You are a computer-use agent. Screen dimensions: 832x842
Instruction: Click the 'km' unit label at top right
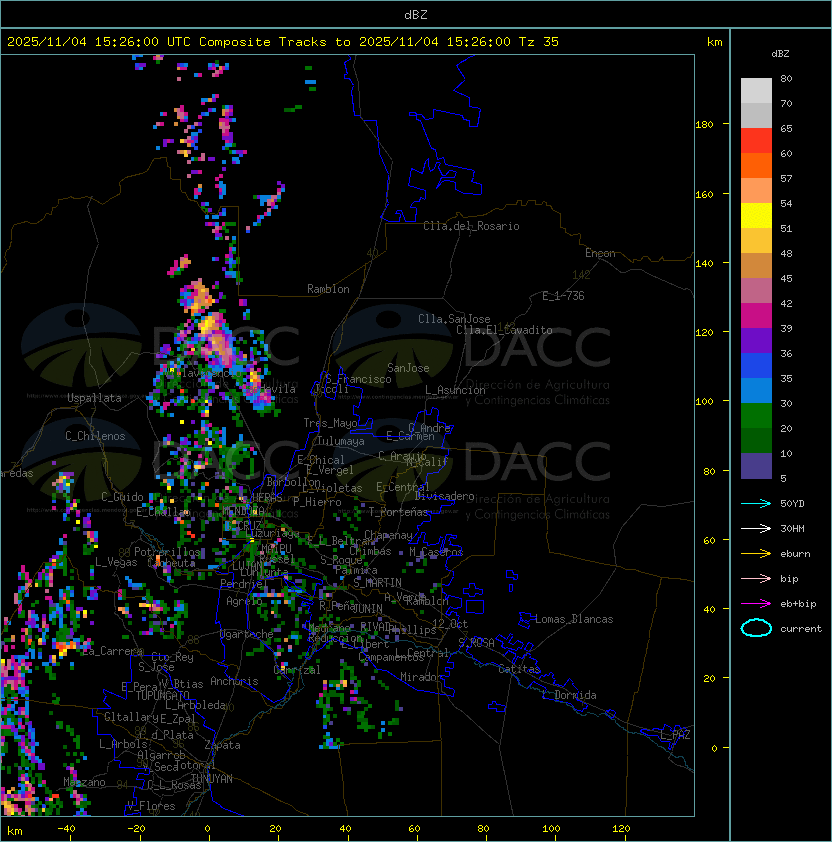pos(714,42)
